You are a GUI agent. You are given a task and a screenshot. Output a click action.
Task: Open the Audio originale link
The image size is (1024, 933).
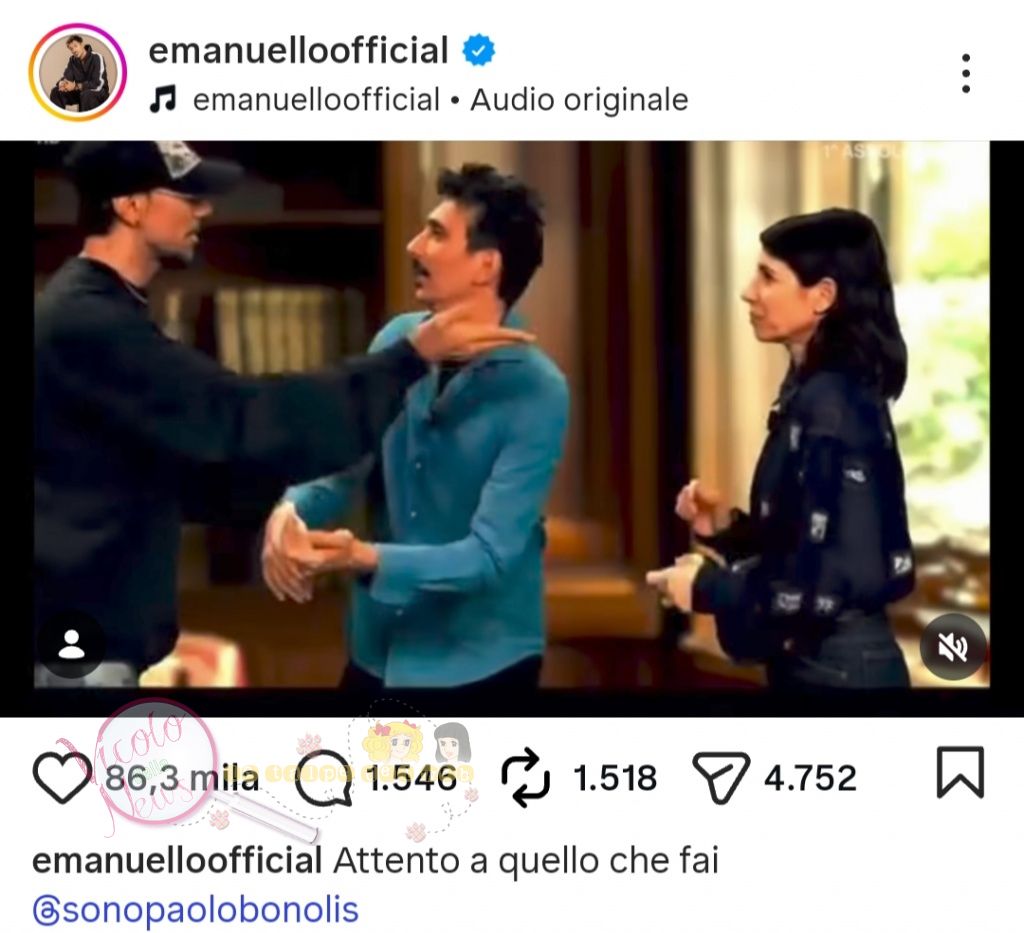579,100
